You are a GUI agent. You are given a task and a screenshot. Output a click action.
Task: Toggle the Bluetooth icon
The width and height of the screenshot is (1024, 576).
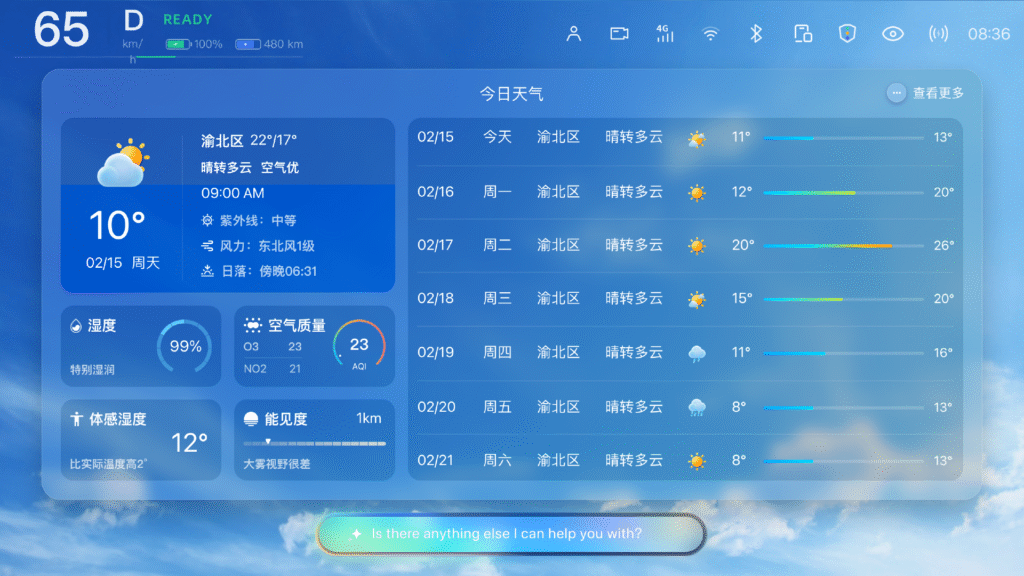click(x=756, y=34)
